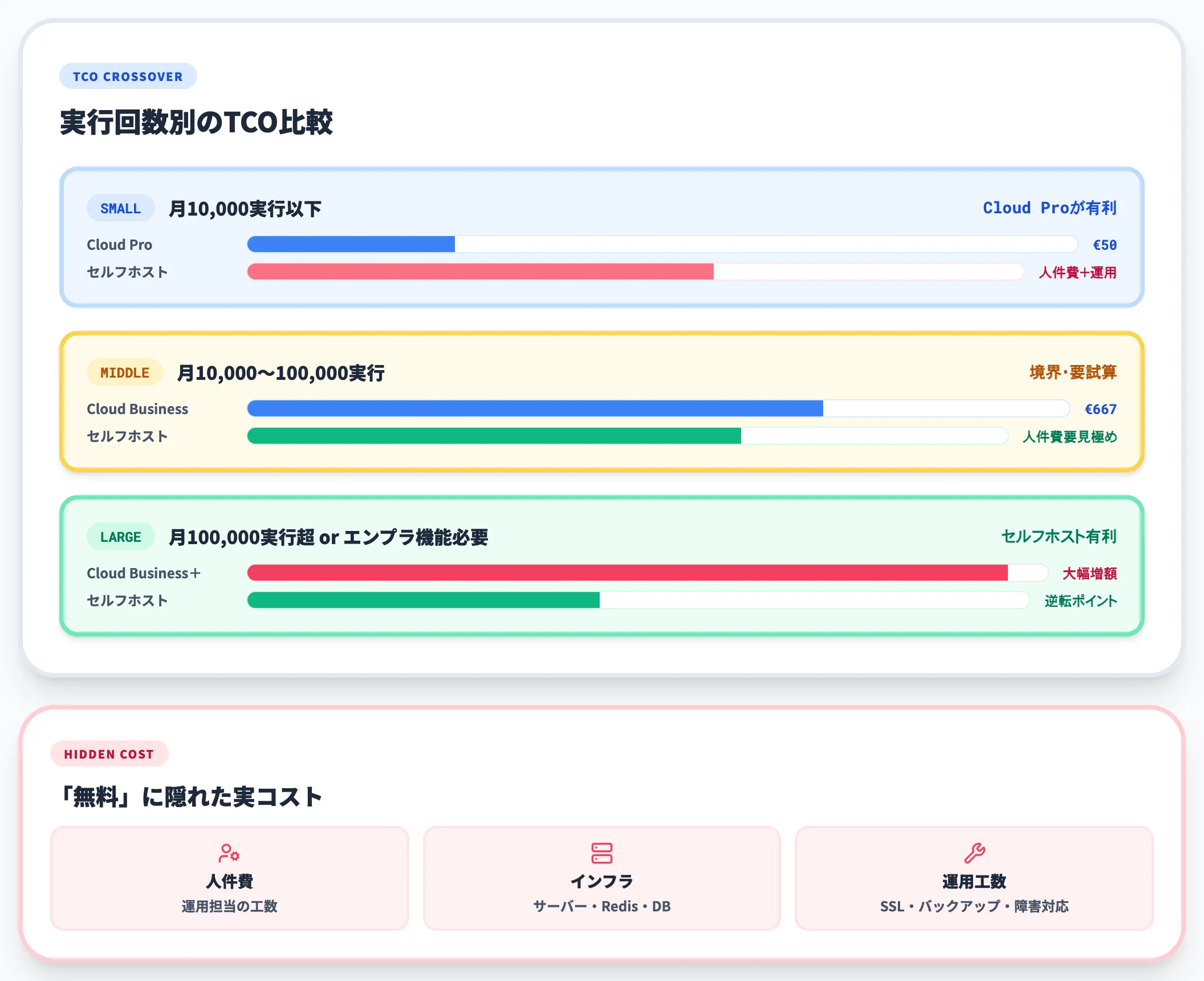Click the green セルフホスト bar in MIDDLE card
The width and height of the screenshot is (1204, 981).
coord(494,436)
